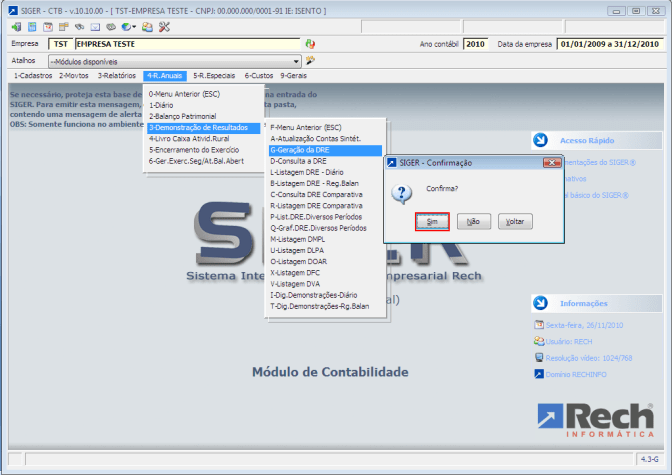Open the 2-Movtos menu
Image resolution: width=672 pixels, height=475 pixels.
pyautogui.click(x=74, y=75)
